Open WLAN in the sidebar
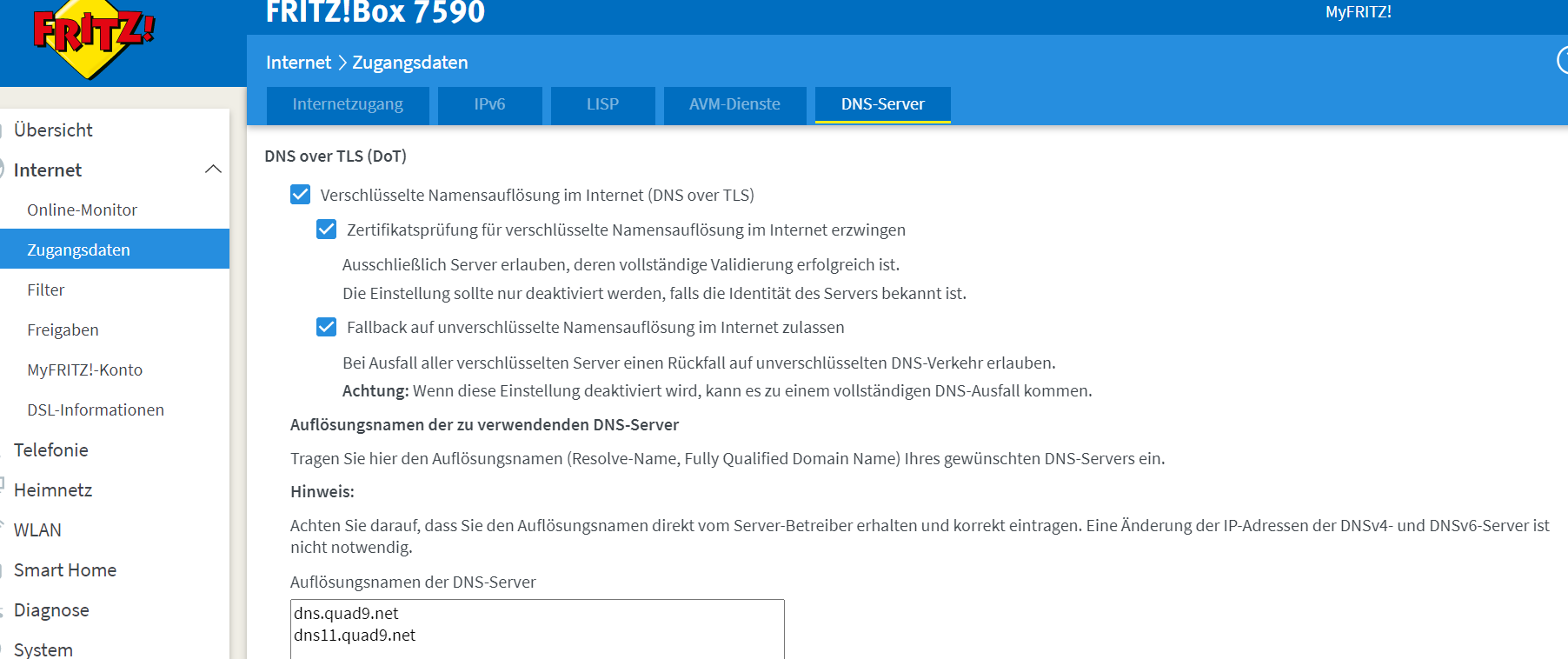 [37, 529]
